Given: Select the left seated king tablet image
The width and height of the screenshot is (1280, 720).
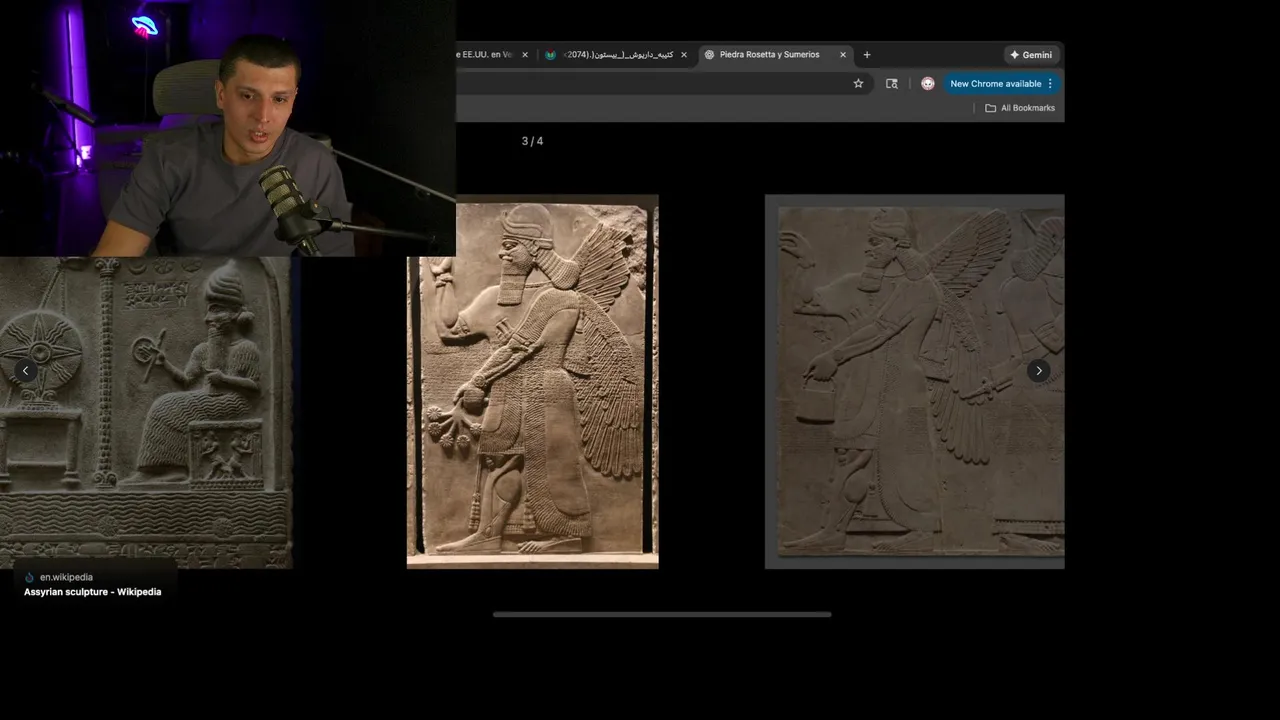Looking at the screenshot, I should 146,412.
